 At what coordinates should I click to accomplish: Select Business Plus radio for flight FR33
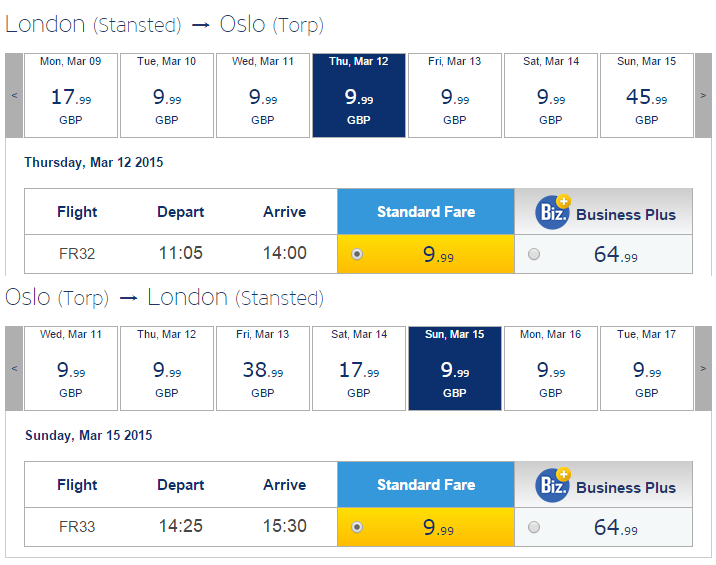click(534, 527)
